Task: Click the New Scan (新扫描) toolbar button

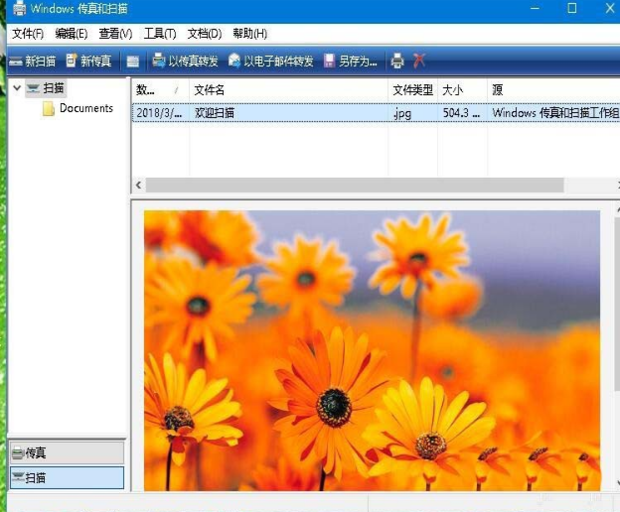Action: pos(32,61)
